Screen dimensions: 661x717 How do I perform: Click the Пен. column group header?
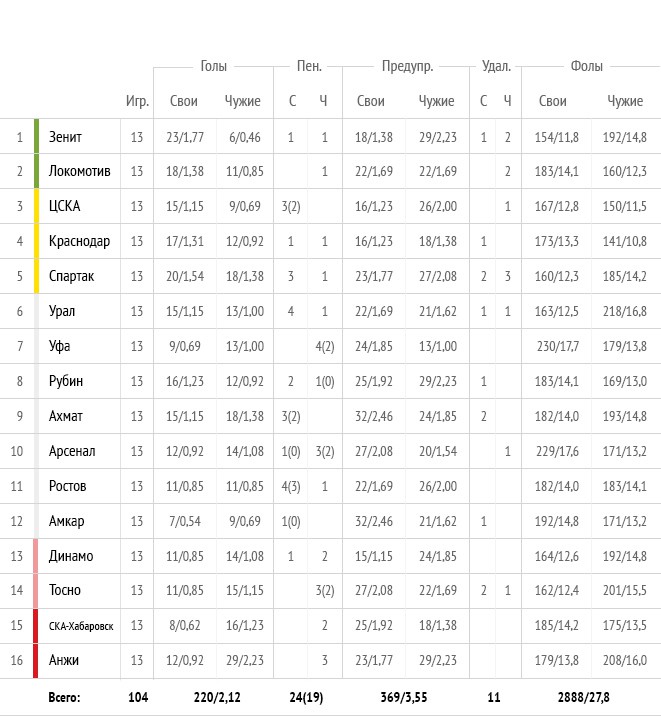pos(309,66)
